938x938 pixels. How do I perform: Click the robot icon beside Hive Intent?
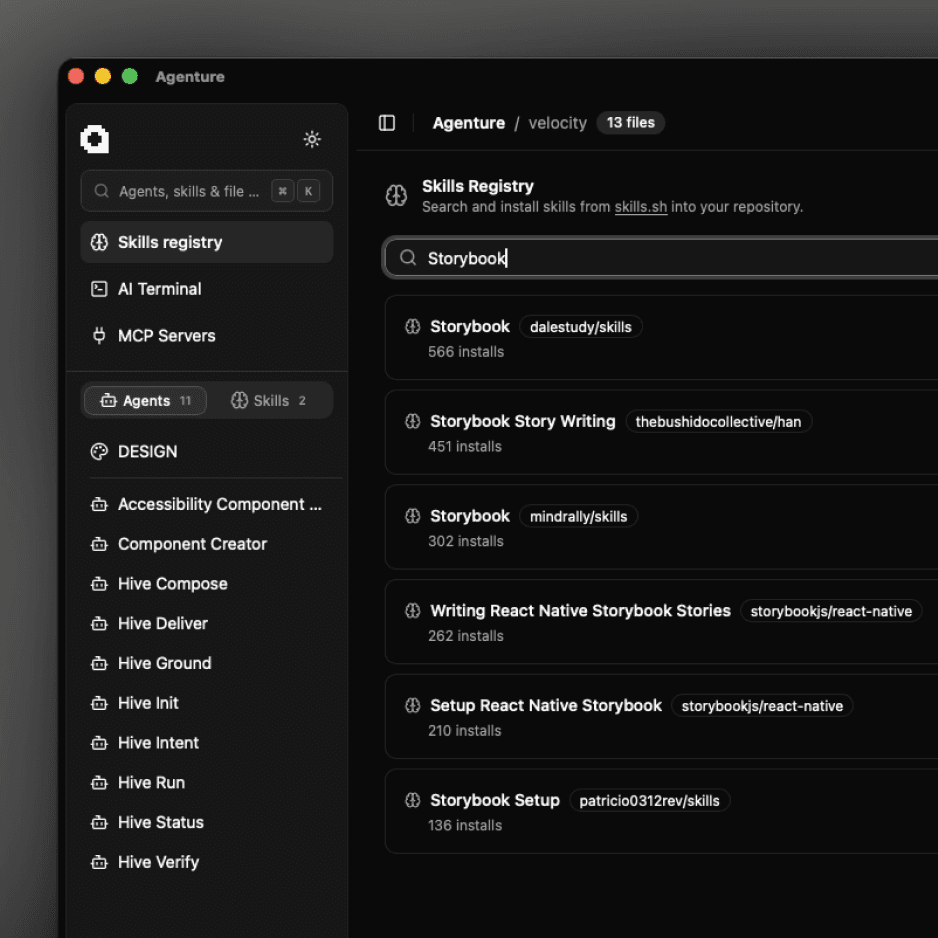click(99, 742)
